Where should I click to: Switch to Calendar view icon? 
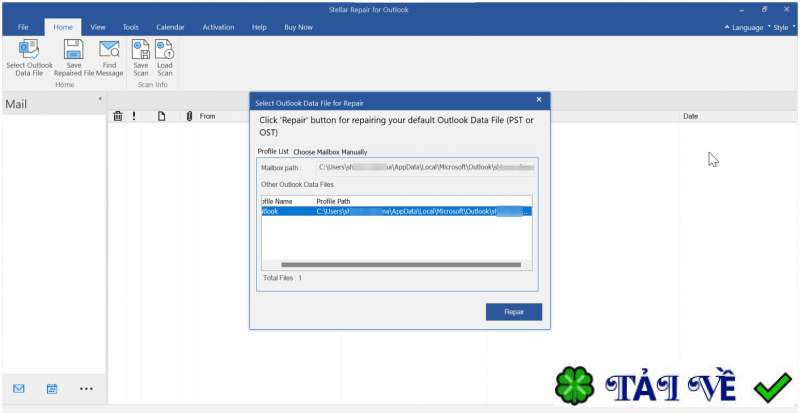pyautogui.click(x=52, y=388)
